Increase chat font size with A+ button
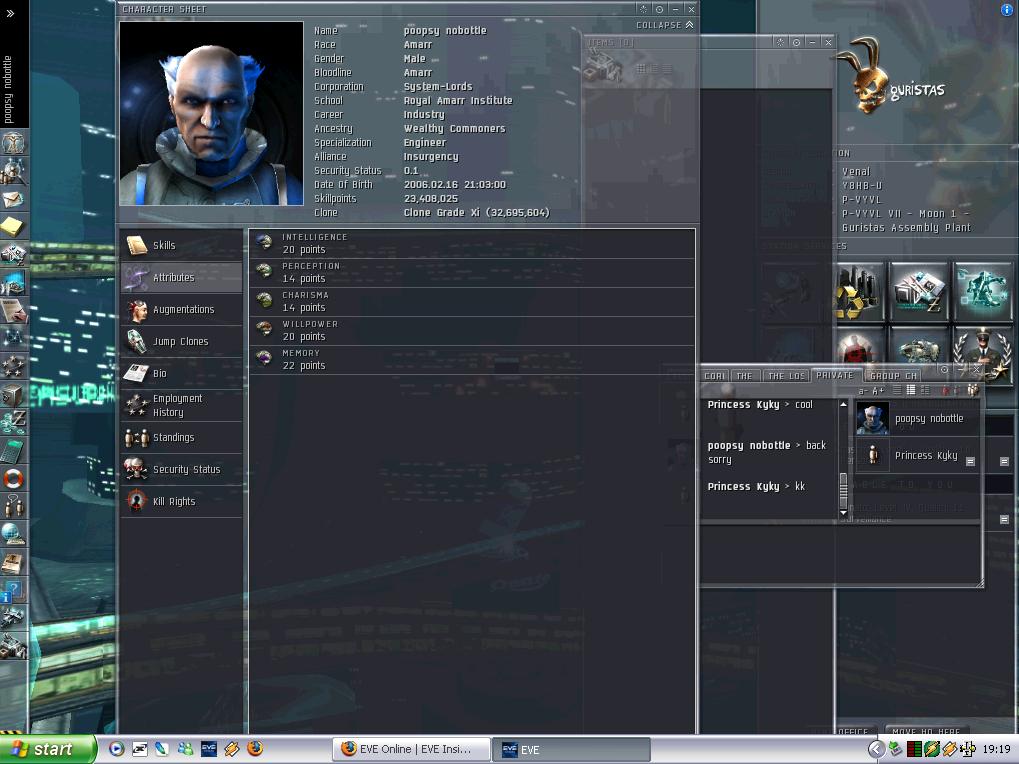1019x764 pixels. (878, 390)
